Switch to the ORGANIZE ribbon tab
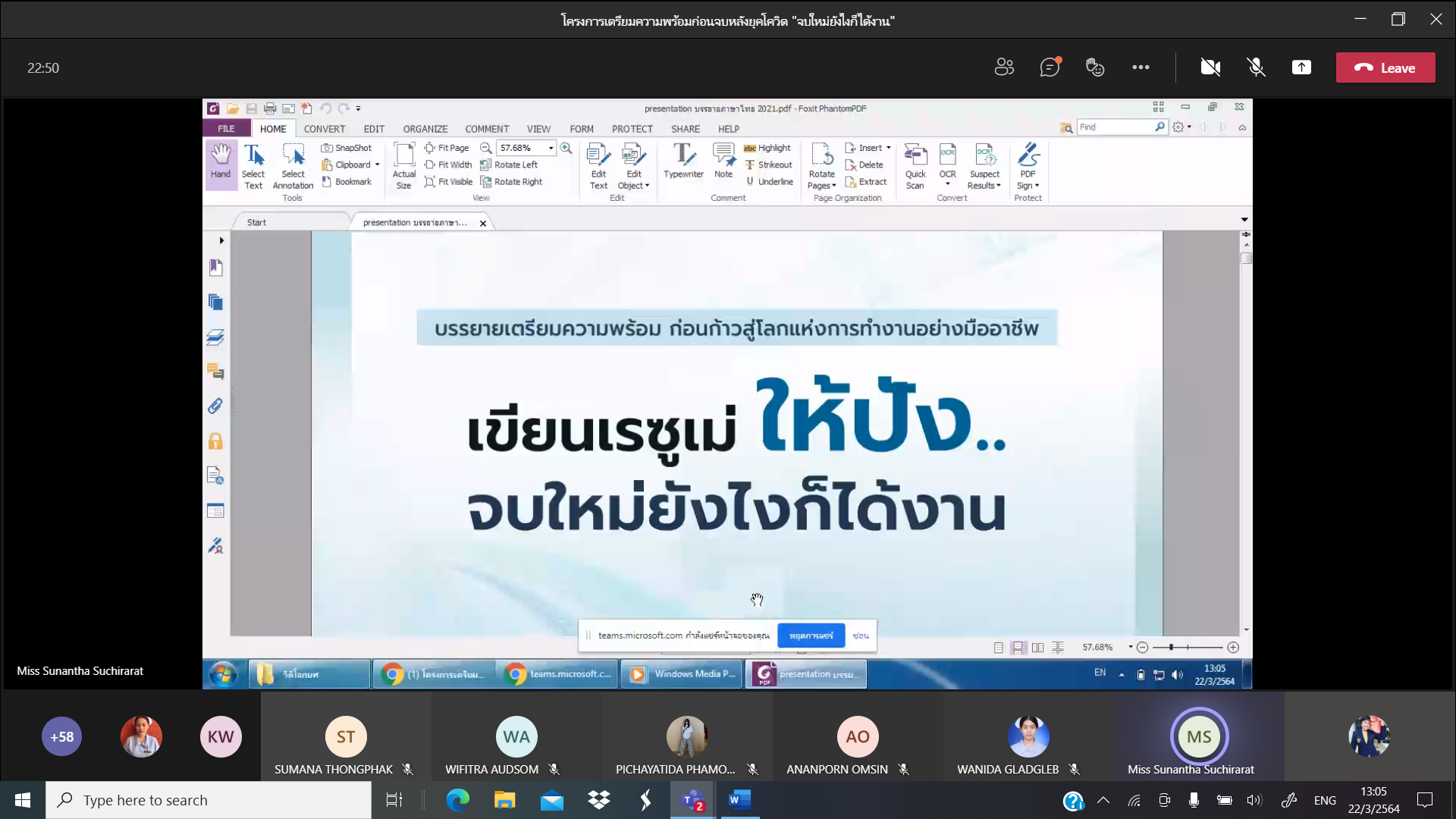Image resolution: width=1456 pixels, height=819 pixels. coord(425,129)
